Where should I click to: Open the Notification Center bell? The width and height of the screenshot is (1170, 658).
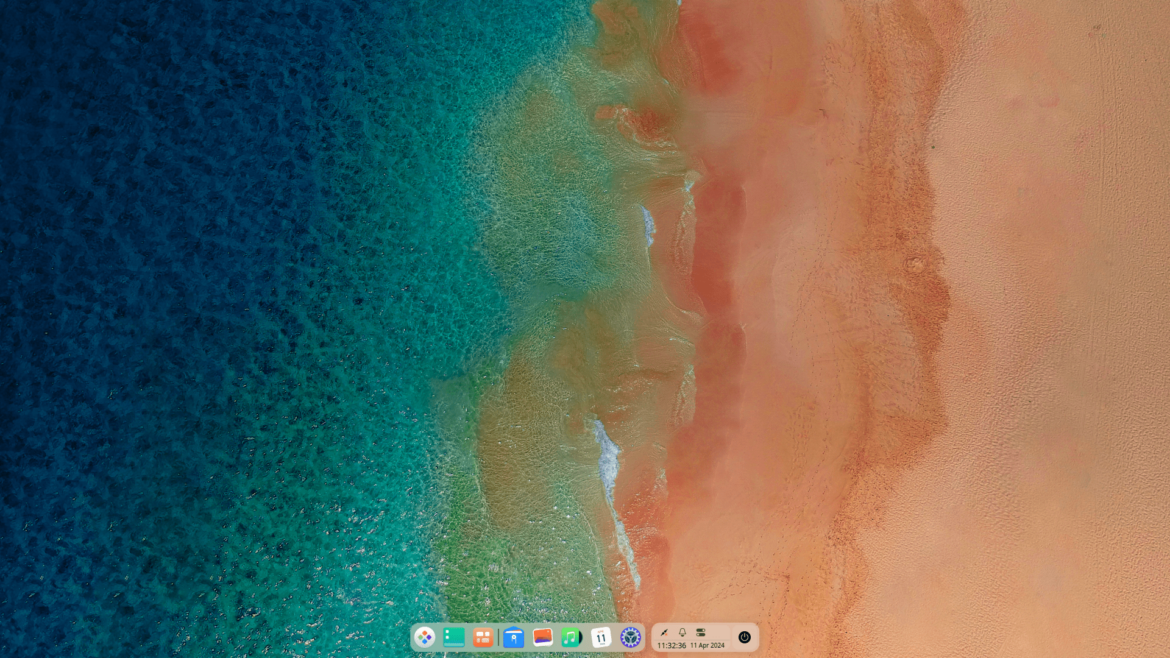[682, 633]
